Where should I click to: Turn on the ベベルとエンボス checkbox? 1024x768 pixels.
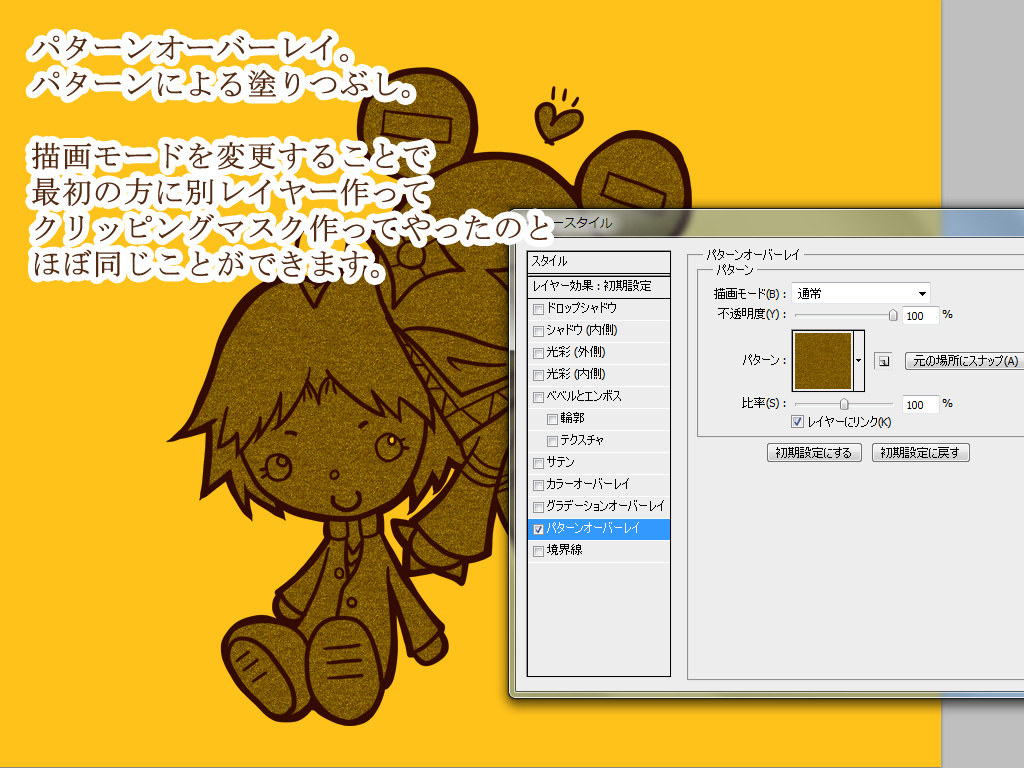tap(539, 397)
